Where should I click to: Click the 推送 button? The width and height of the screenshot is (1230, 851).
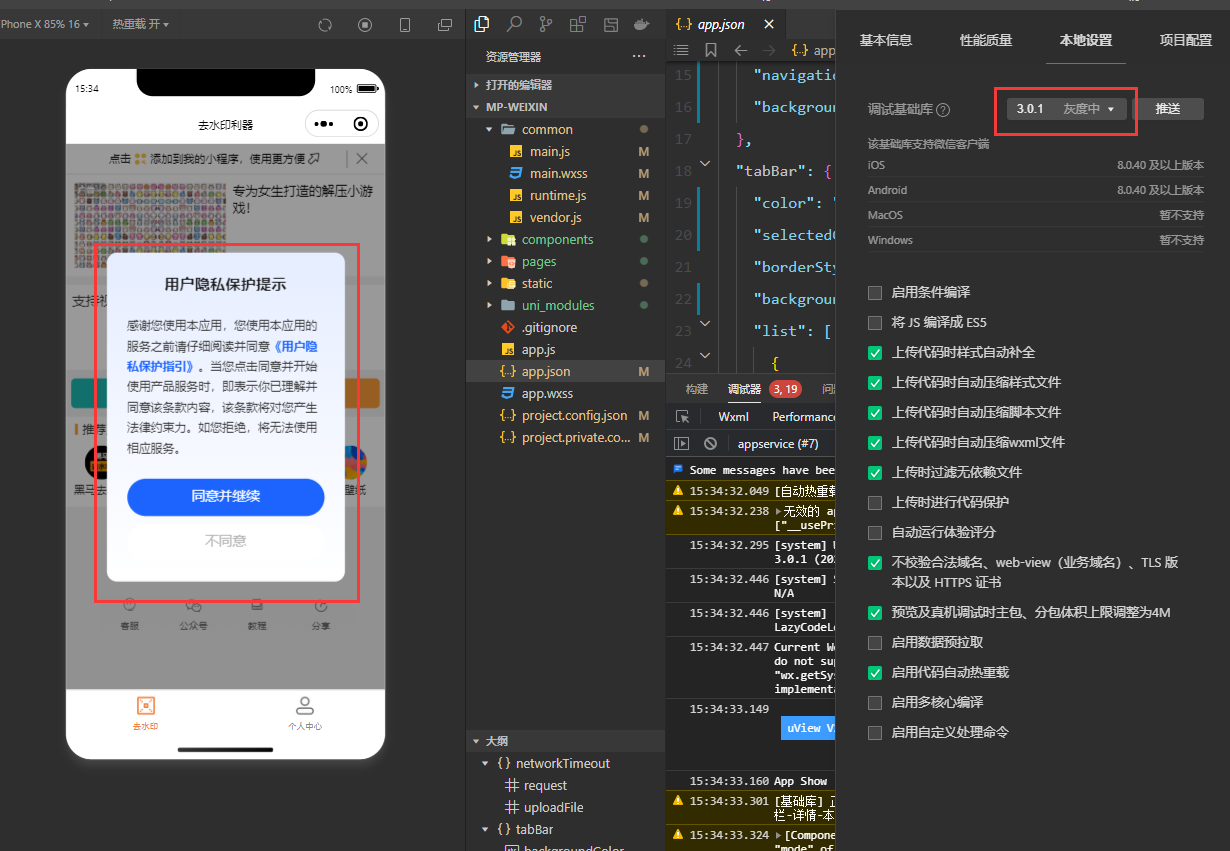[1168, 108]
